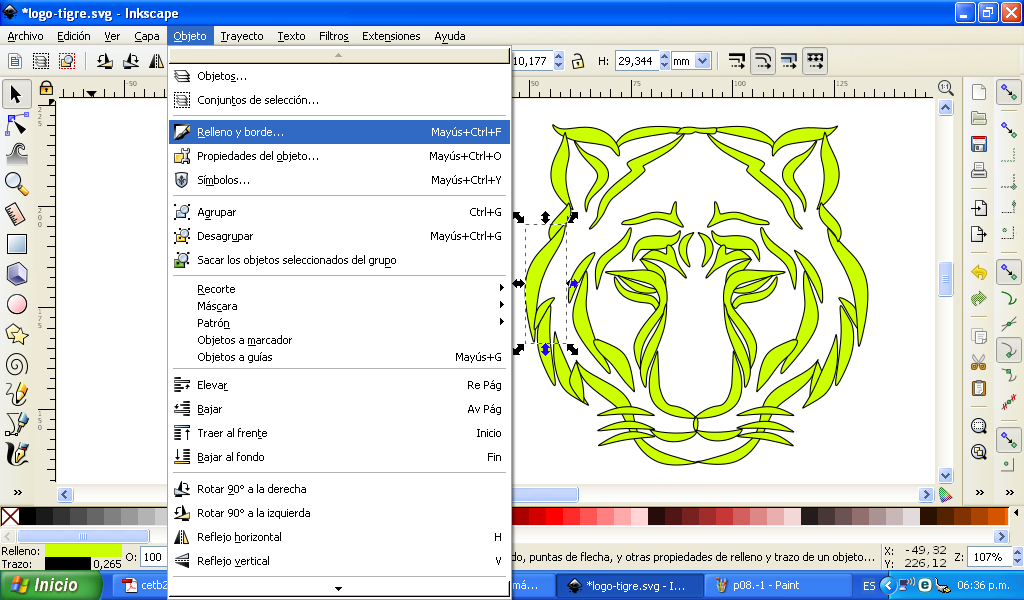The height and width of the screenshot is (600, 1024).
Task: Toggle the width/height lock icon
Action: (x=577, y=61)
